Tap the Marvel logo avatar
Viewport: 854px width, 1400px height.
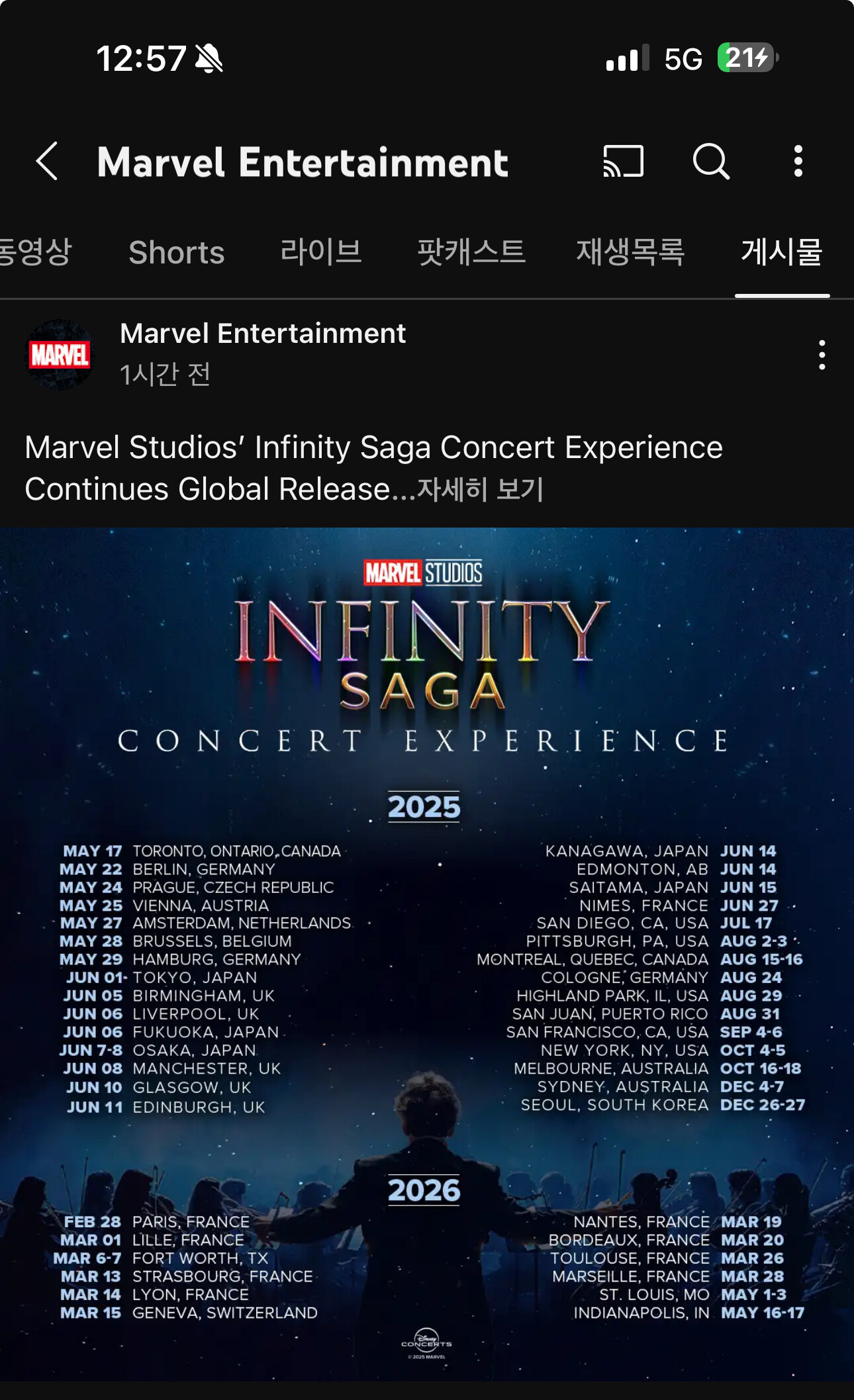(59, 355)
